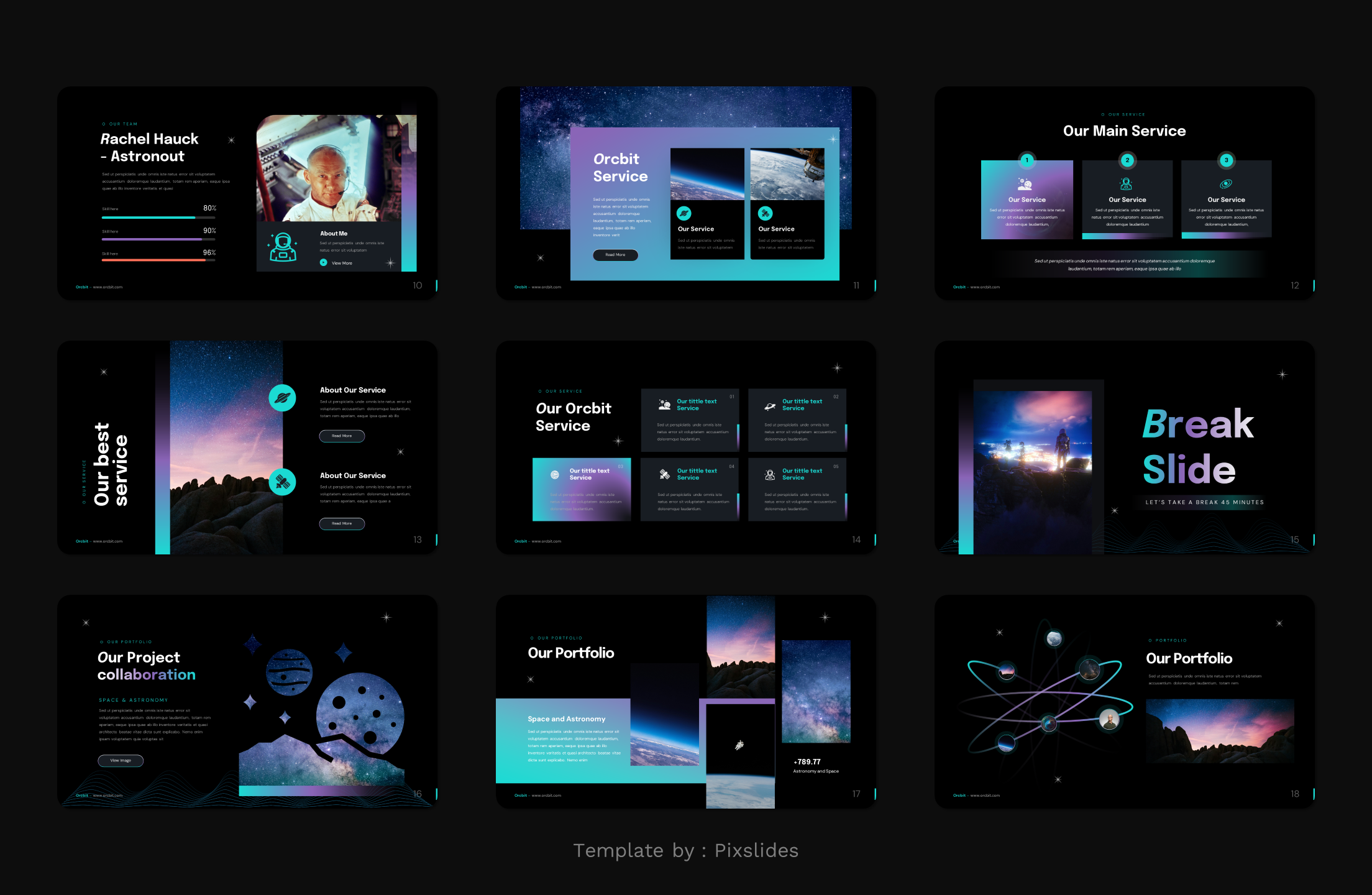The height and width of the screenshot is (895, 1372).
Task: Click the Space and Astronomy heading on slide 17
Action: 567,718
